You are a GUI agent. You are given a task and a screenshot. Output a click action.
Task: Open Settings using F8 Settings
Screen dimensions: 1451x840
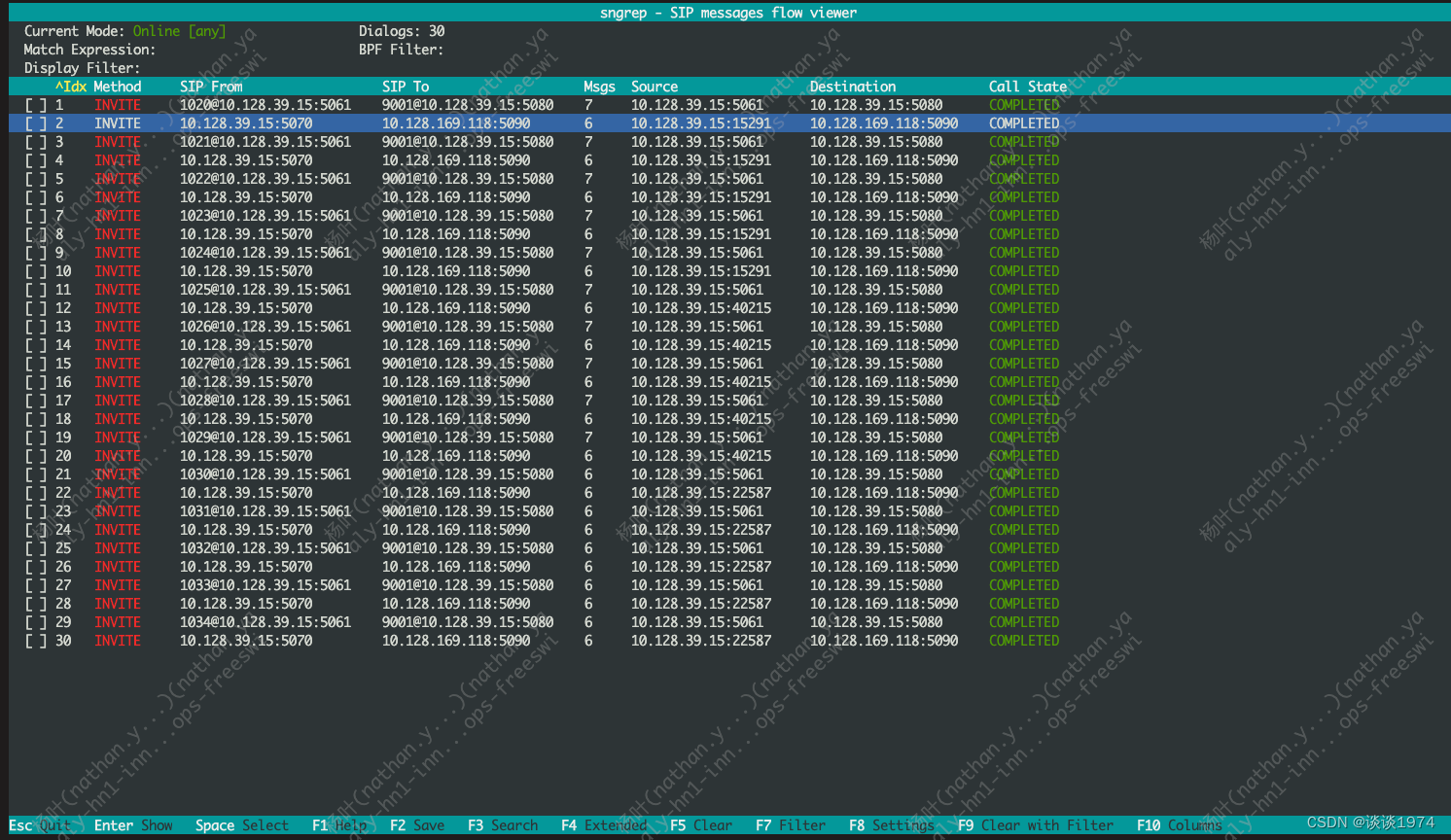(889, 824)
